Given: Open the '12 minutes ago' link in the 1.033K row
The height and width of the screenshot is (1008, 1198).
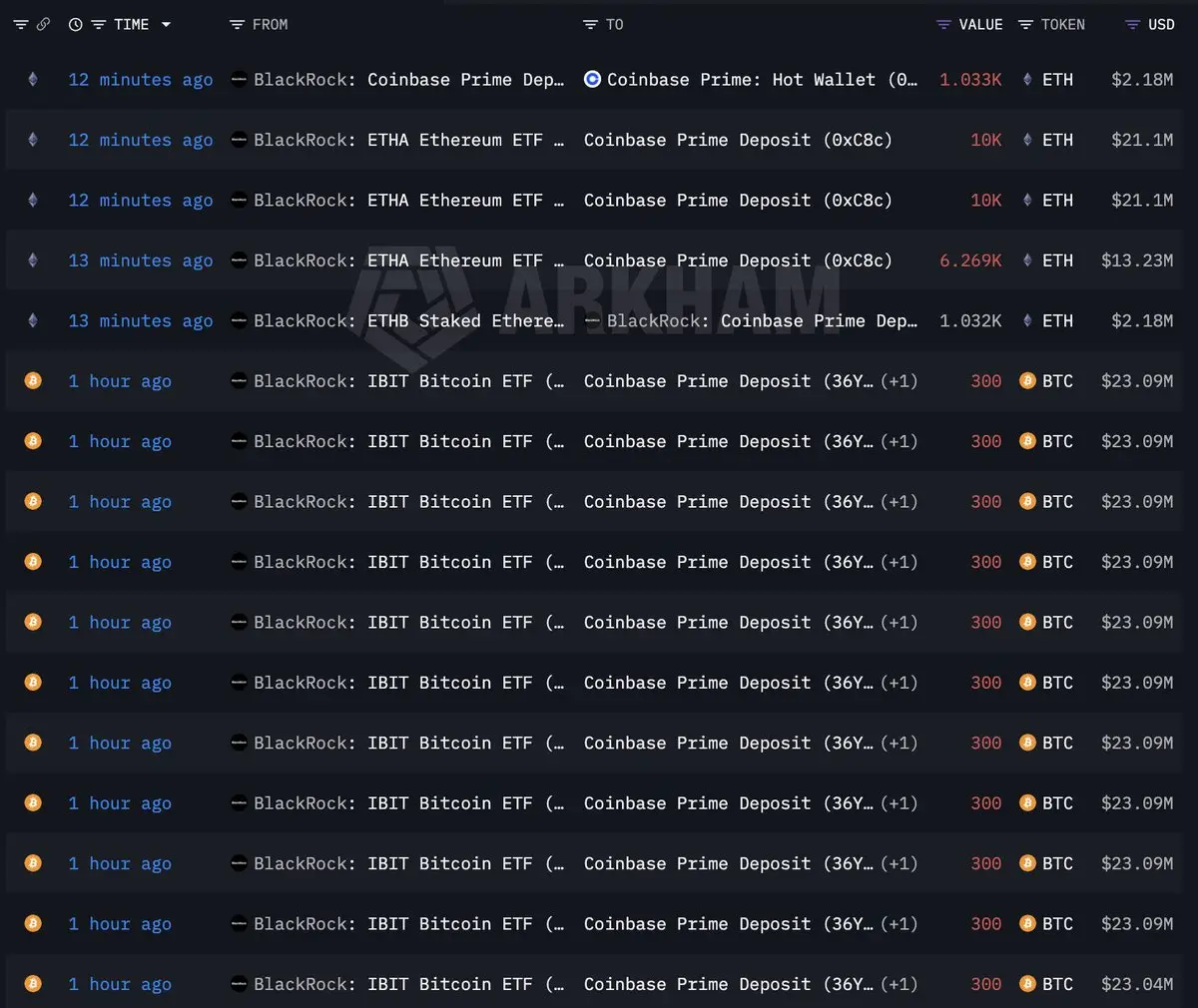Looking at the screenshot, I should [141, 80].
